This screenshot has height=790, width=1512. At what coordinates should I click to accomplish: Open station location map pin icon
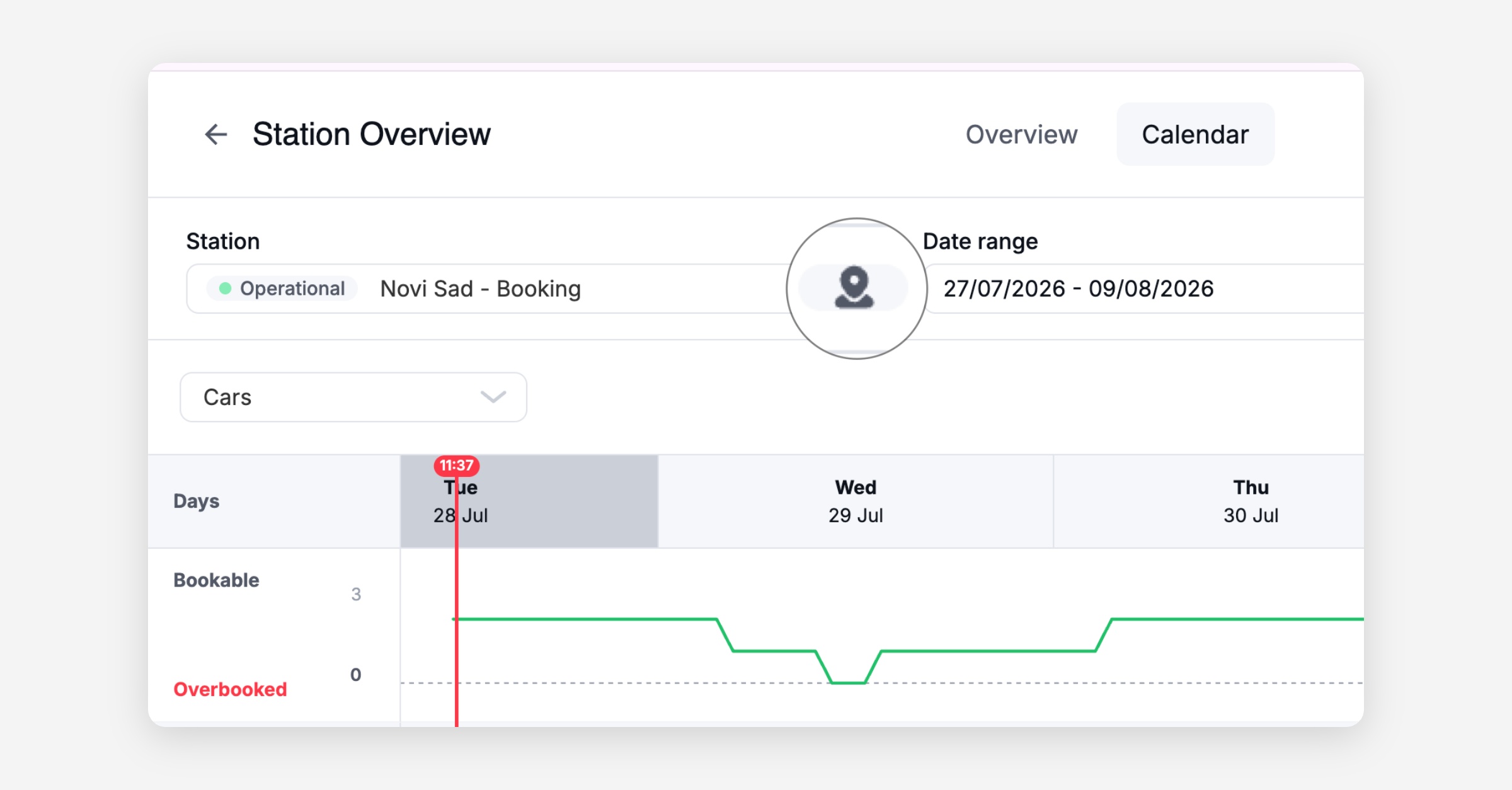[854, 288]
